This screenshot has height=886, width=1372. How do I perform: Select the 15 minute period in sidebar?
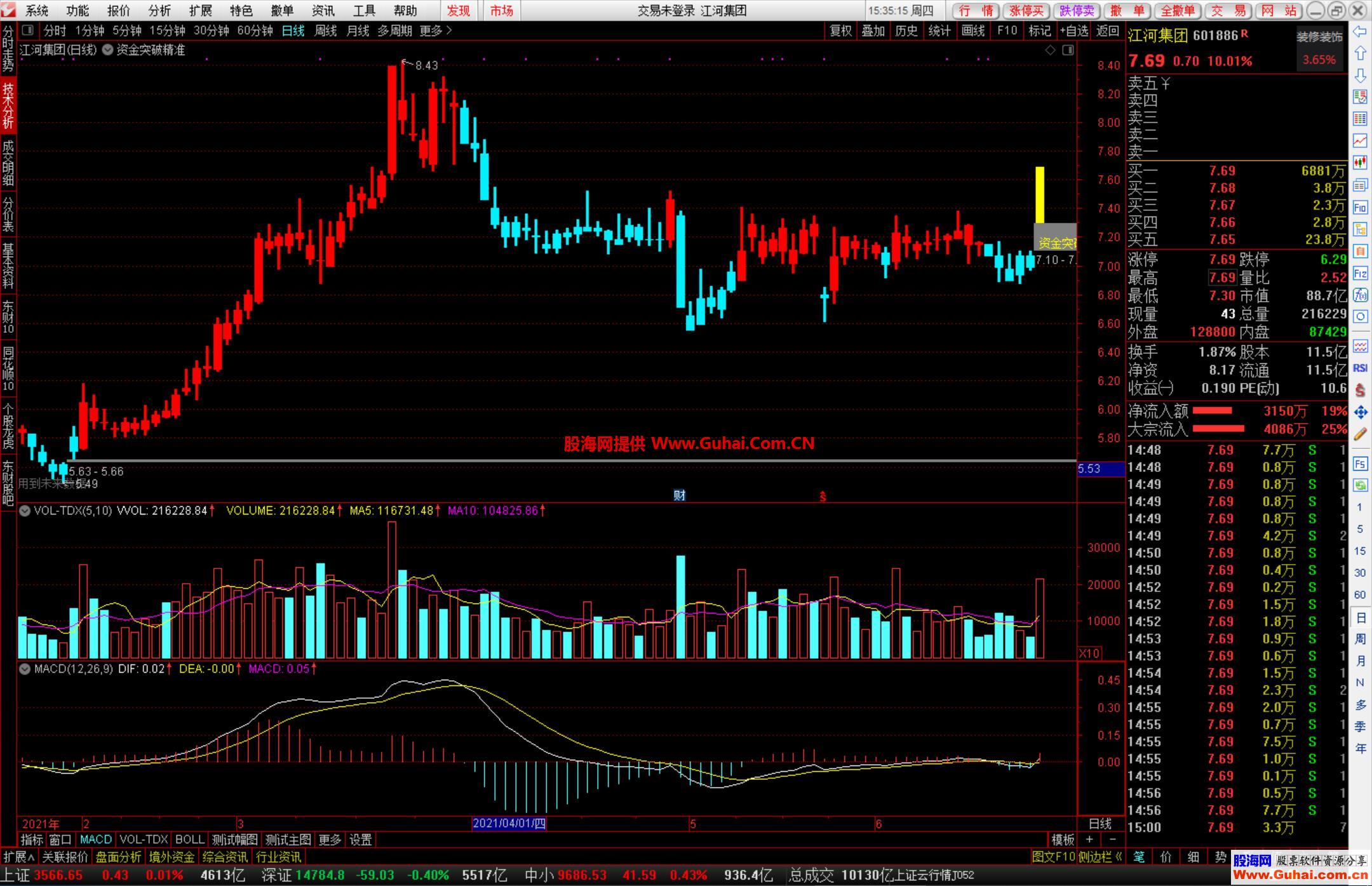pos(1360,551)
